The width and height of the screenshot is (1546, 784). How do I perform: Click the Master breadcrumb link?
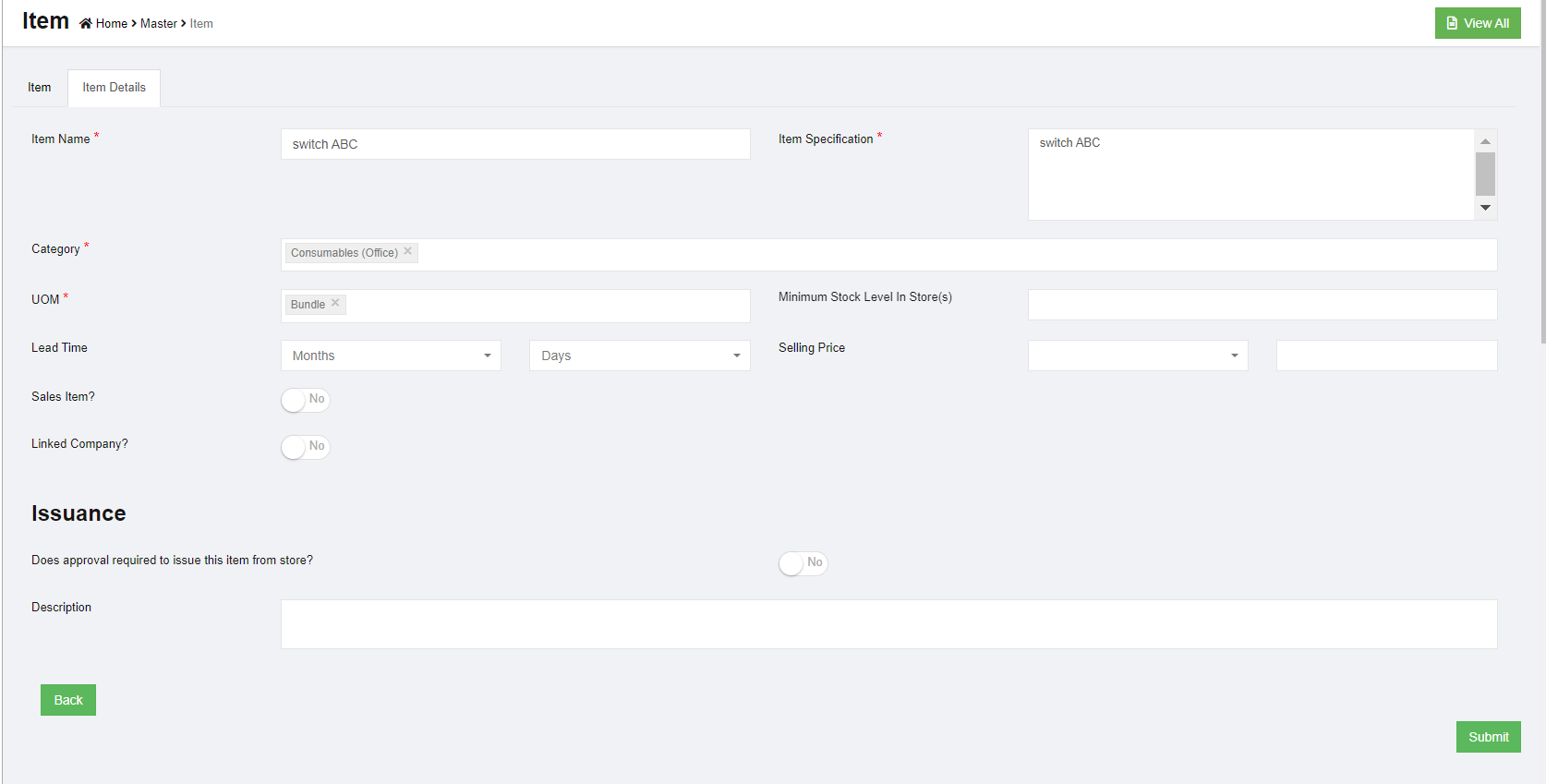pos(158,24)
